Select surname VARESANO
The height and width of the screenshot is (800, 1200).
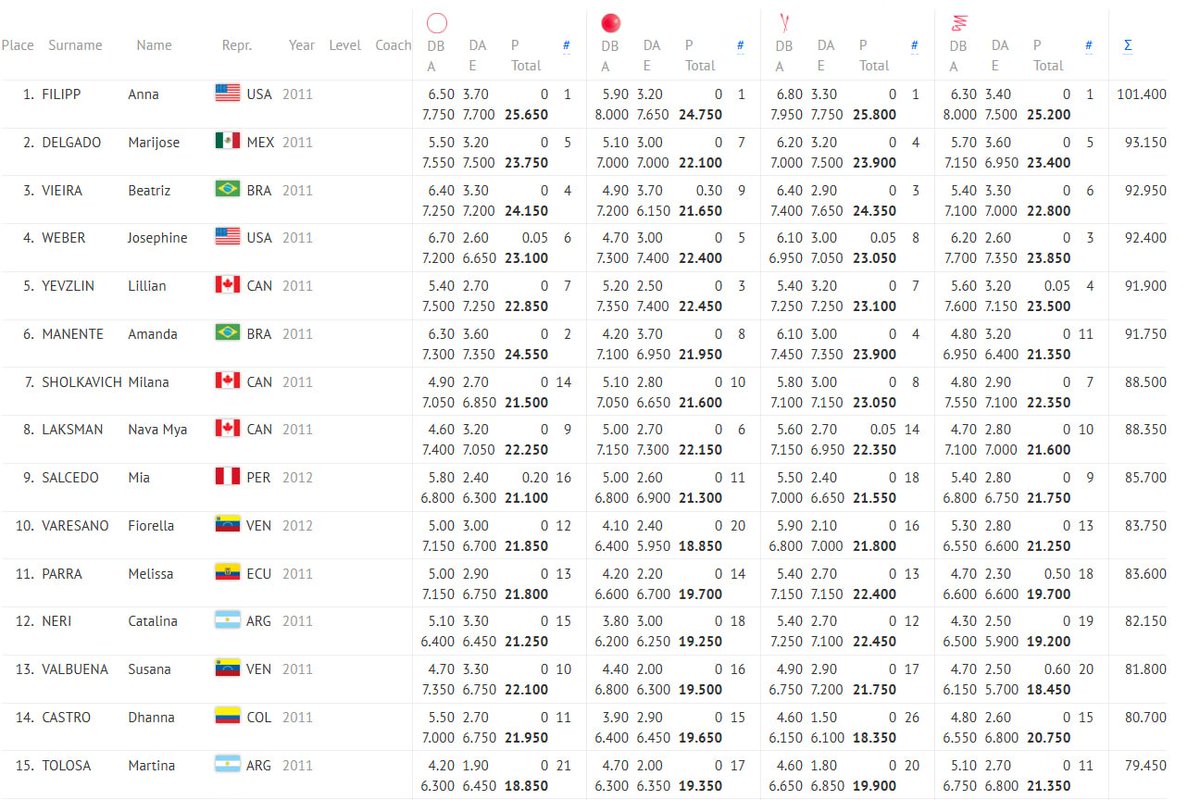(74, 525)
